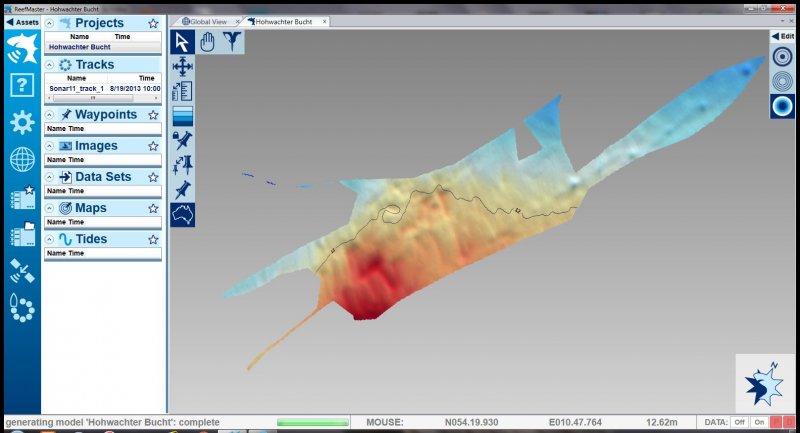Select filled shaded depth circle icon

point(782,106)
